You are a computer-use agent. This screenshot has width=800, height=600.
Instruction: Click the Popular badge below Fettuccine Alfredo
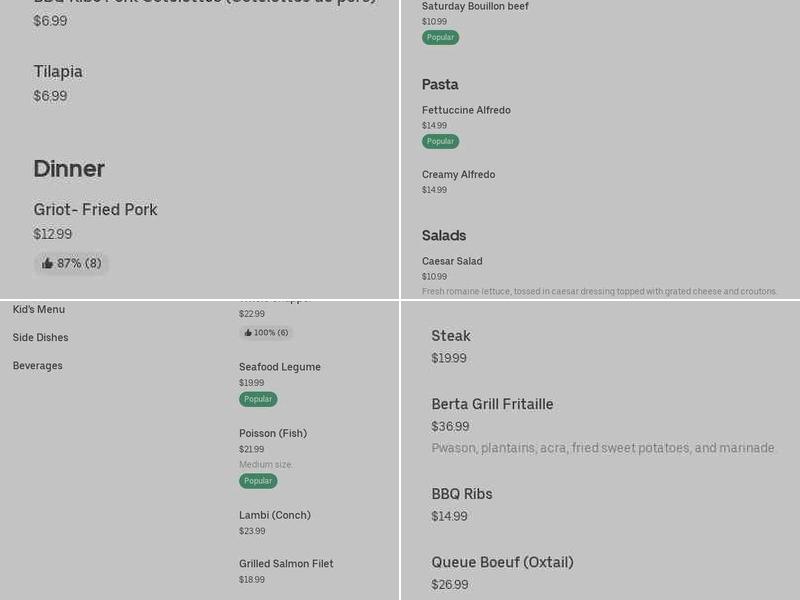tap(440, 141)
